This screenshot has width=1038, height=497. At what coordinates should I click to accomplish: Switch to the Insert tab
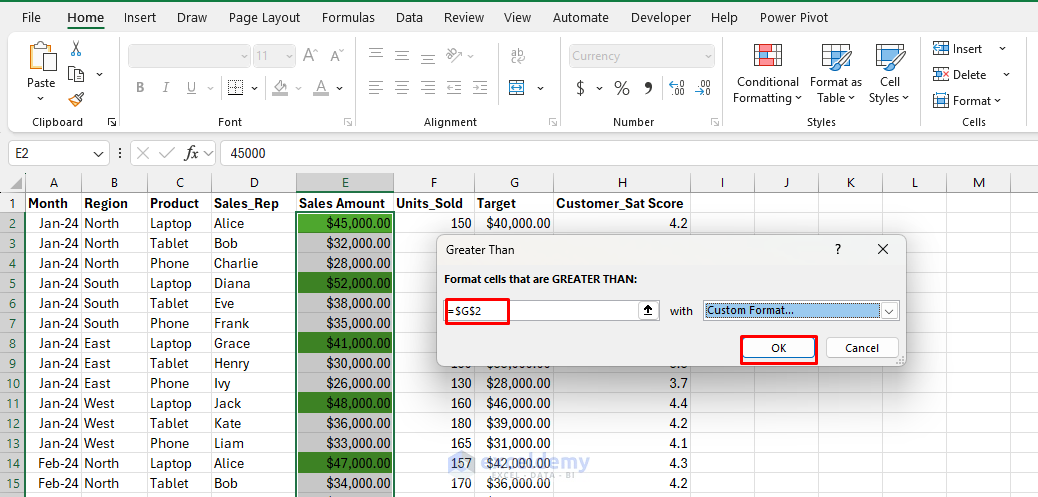point(140,18)
